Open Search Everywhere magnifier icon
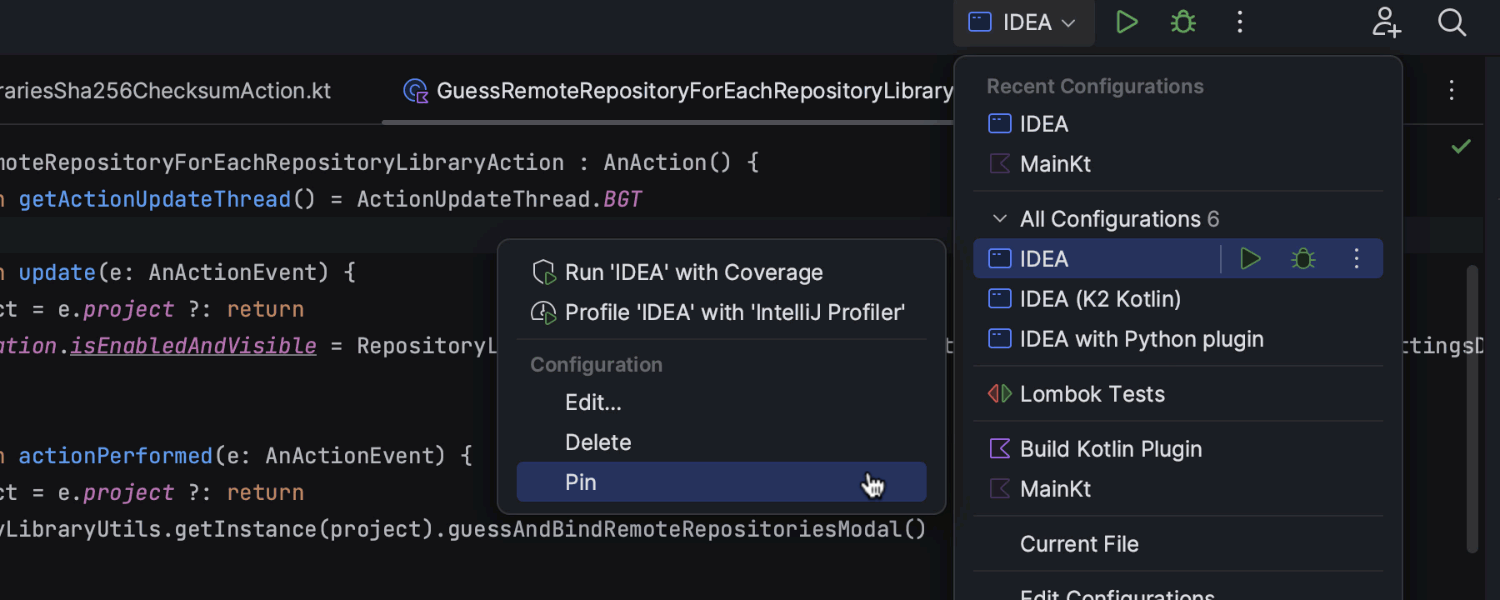This screenshot has width=1500, height=600. click(1452, 22)
